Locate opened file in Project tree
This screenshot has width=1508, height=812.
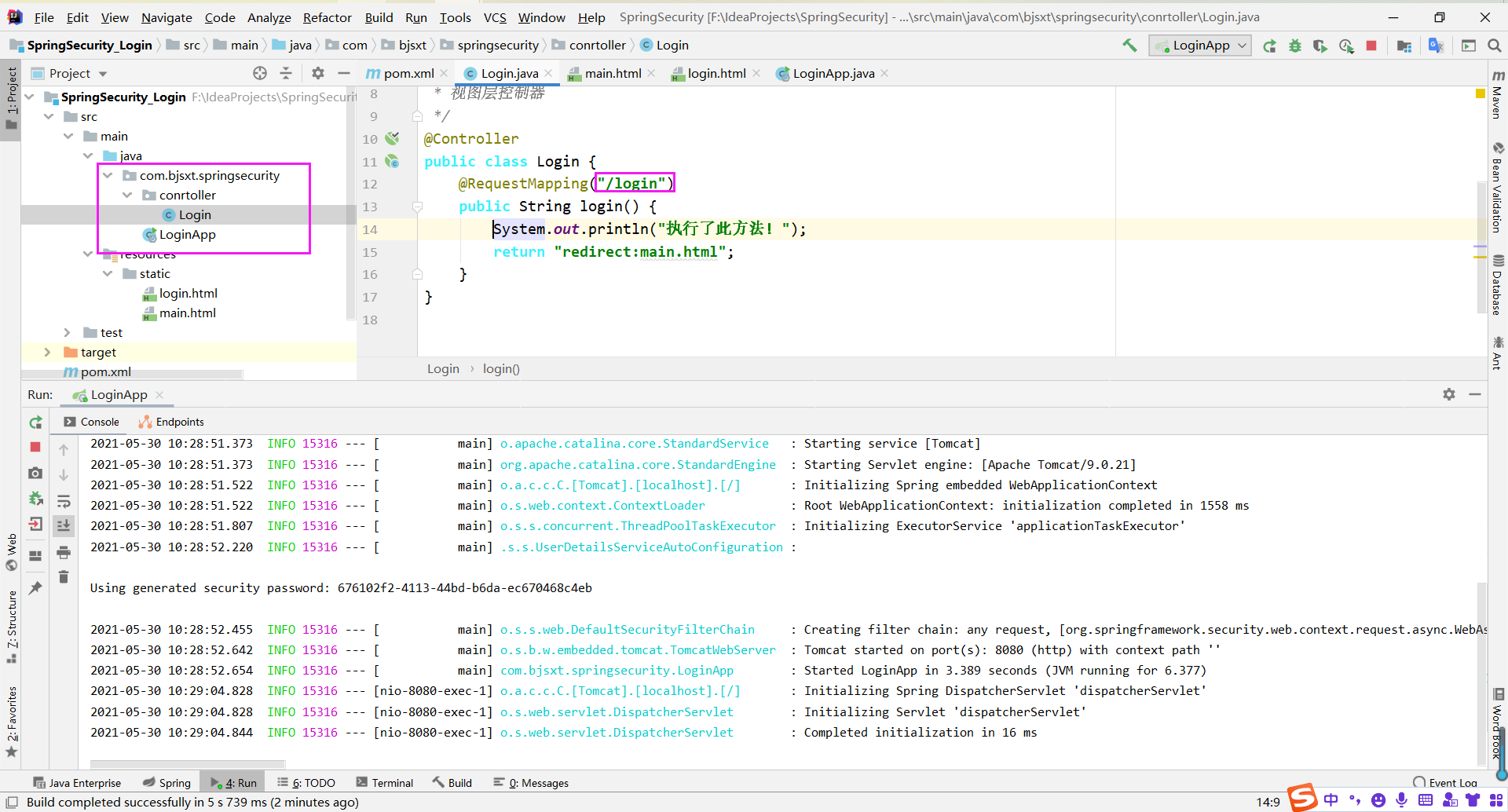pyautogui.click(x=260, y=73)
